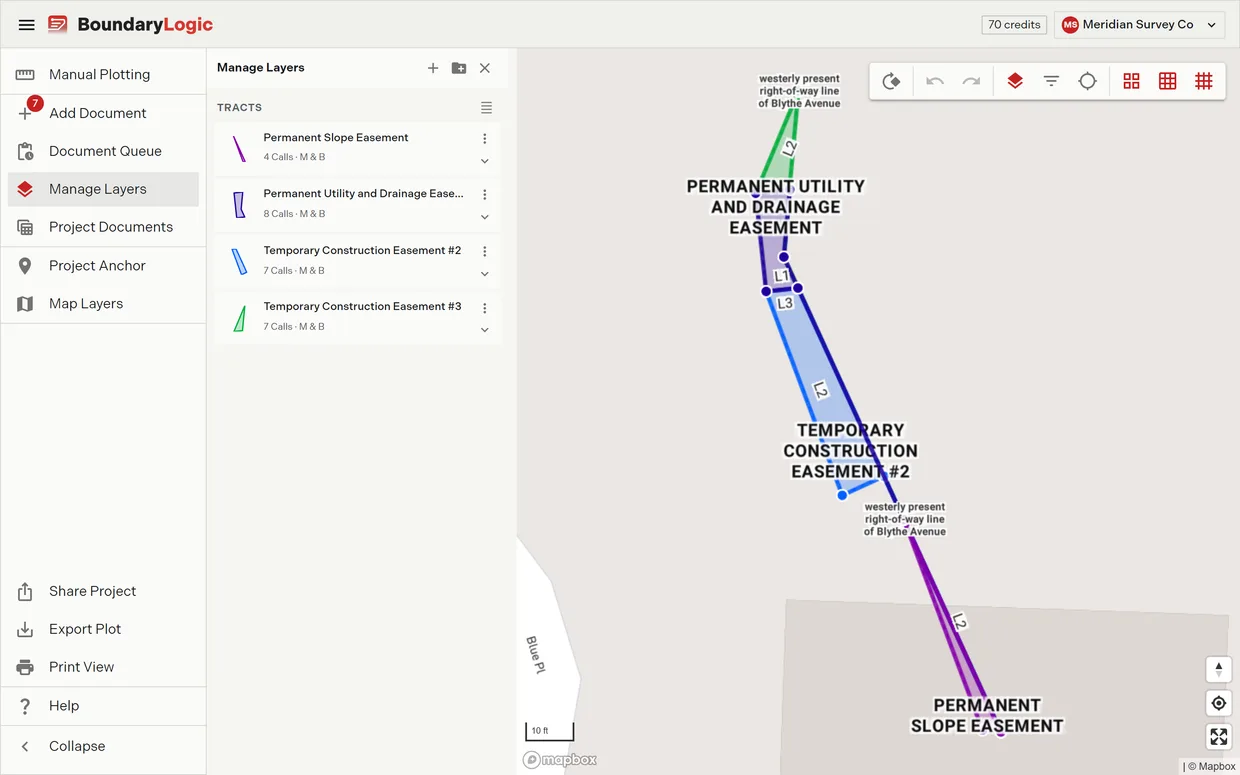Screen dimensions: 1240x775
Task: Open options for Temporary Construction Easement #3
Action: pos(485,308)
